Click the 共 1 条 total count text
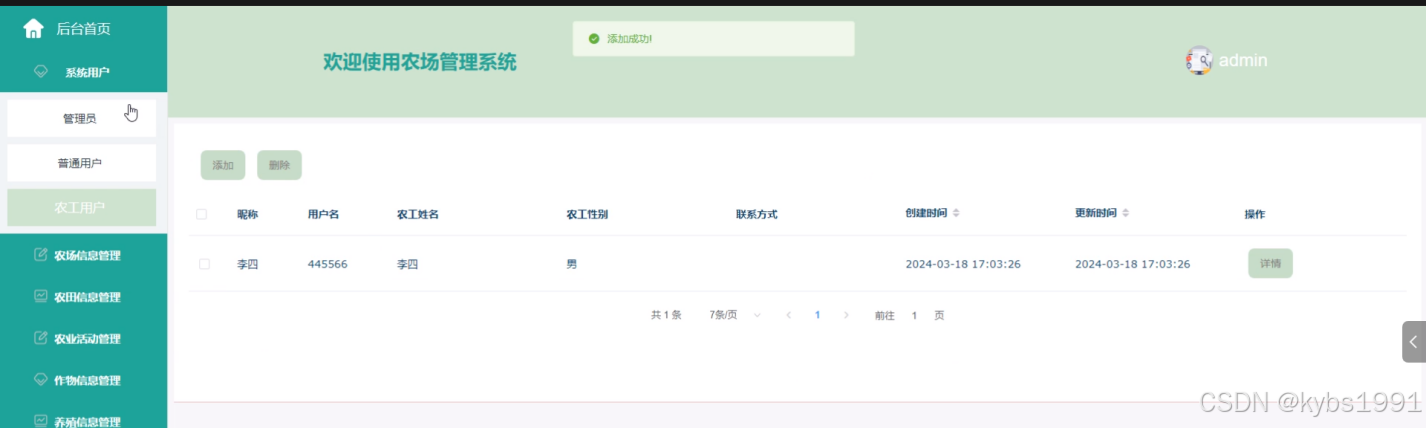 pyautogui.click(x=666, y=315)
